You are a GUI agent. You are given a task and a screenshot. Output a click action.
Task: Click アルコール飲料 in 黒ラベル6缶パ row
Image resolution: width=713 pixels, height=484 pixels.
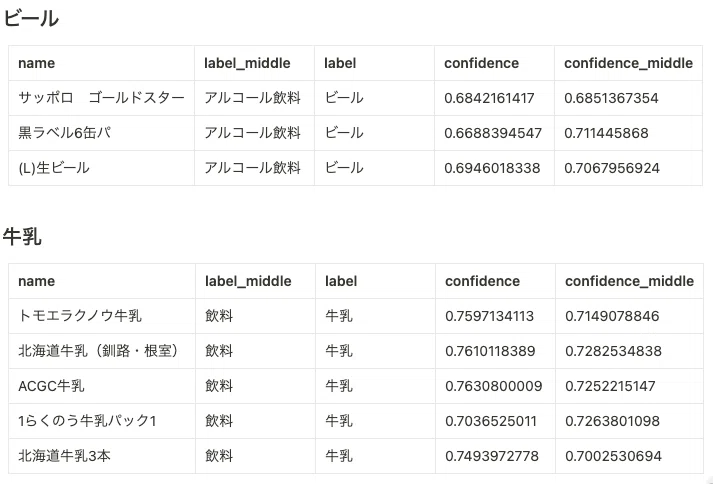pos(252,133)
